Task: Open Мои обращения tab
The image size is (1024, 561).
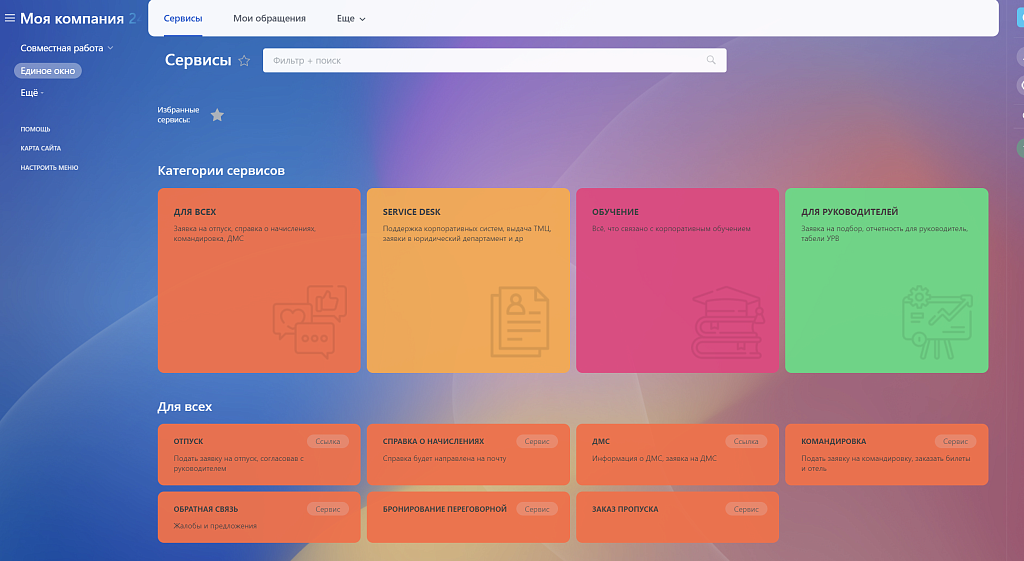Action: click(x=269, y=18)
